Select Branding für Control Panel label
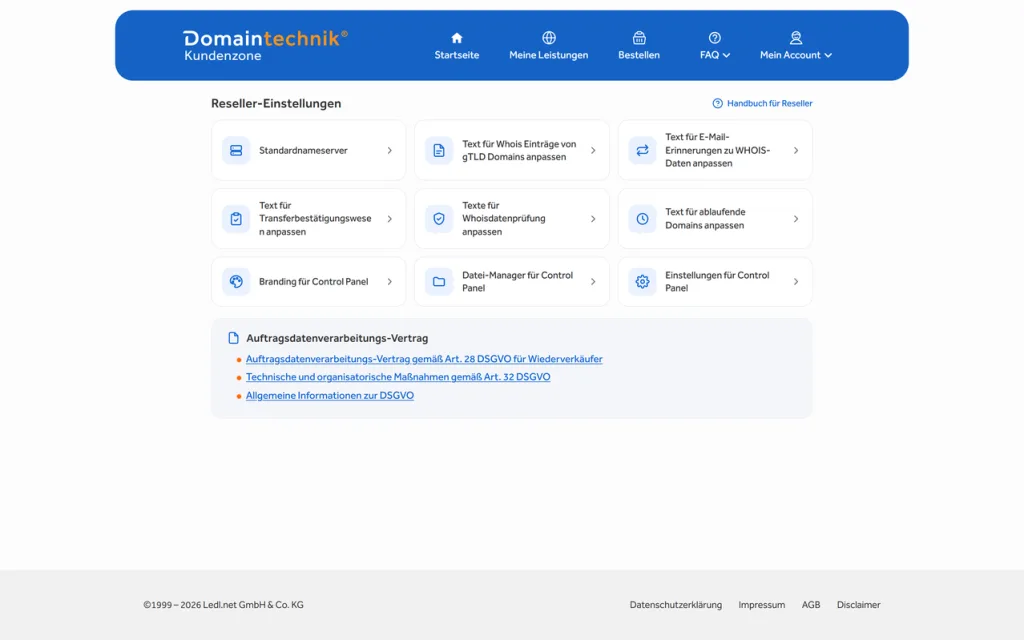1024x640 pixels. (313, 281)
